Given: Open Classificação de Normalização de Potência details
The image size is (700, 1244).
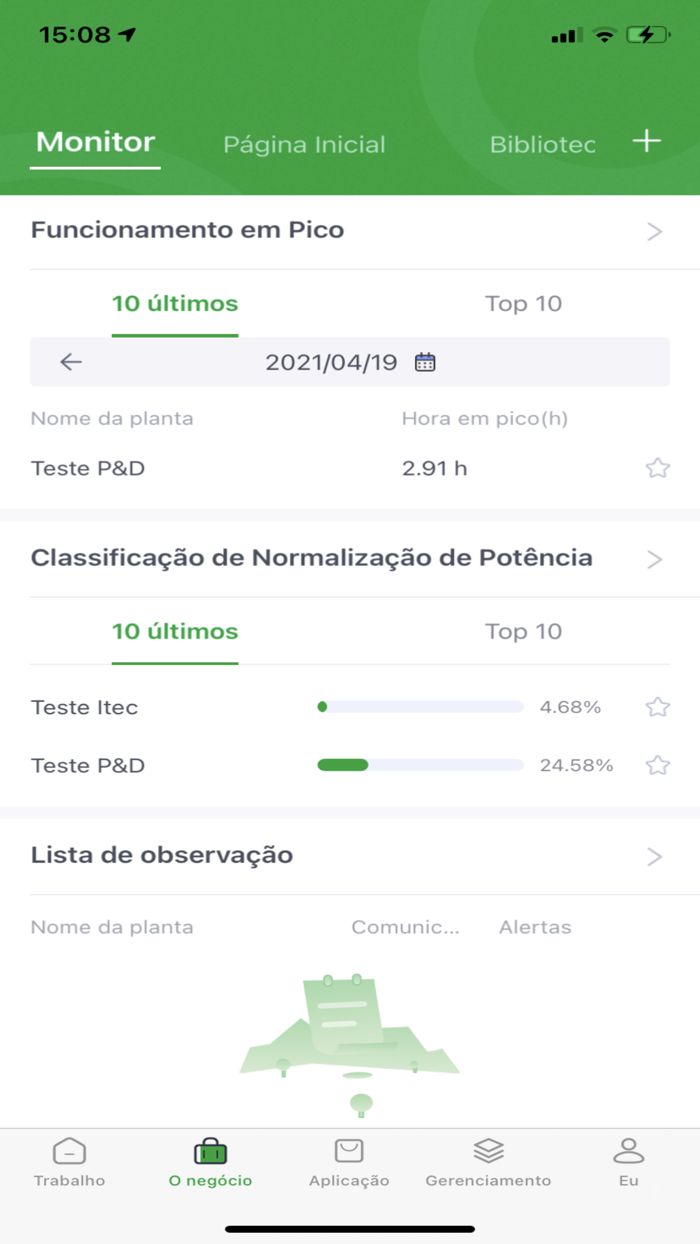Looking at the screenshot, I should [x=653, y=558].
